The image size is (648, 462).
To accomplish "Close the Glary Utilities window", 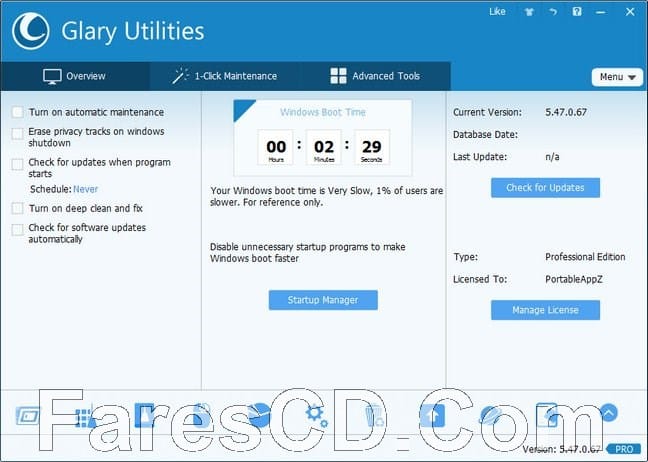I will click(630, 12).
